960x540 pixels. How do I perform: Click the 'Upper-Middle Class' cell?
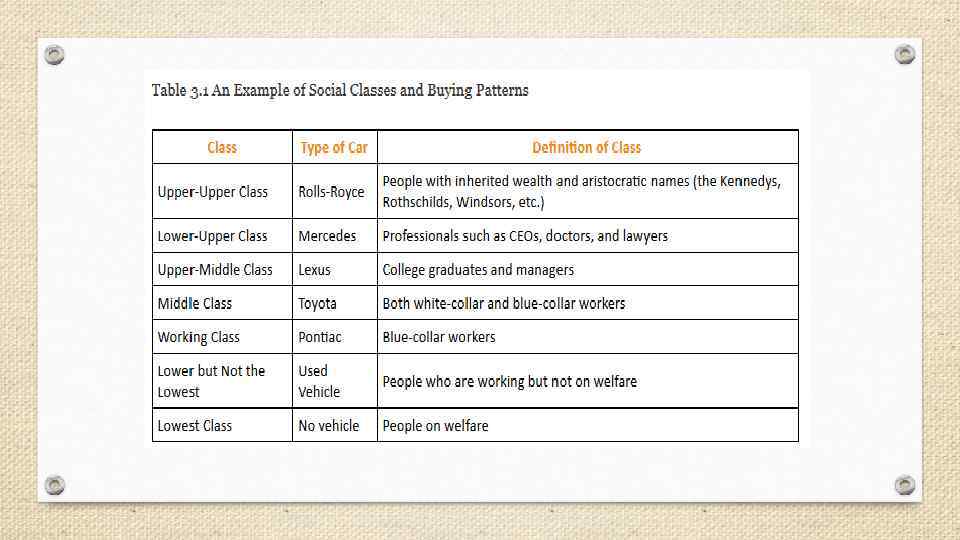215,270
